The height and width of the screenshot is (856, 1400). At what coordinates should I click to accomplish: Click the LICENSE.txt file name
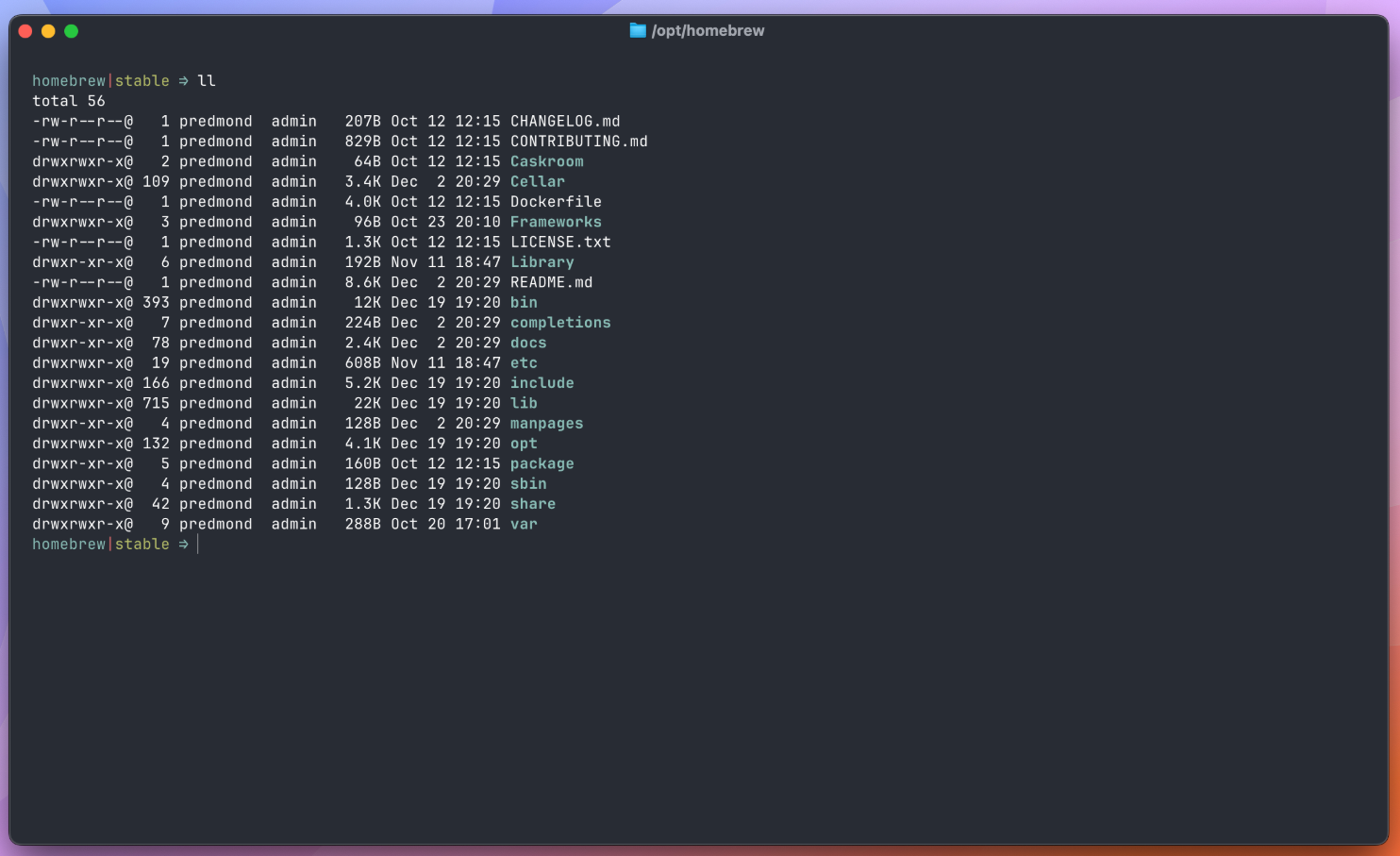(559, 243)
